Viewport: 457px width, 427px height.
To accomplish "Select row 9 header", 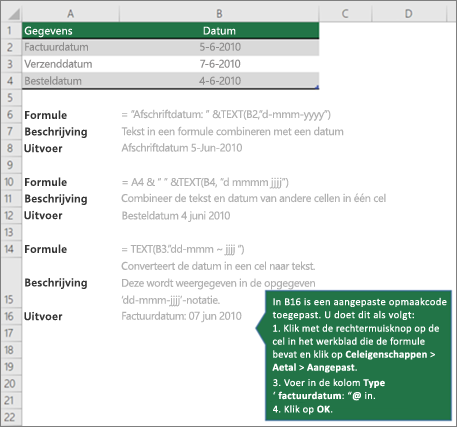I will click(10, 165).
